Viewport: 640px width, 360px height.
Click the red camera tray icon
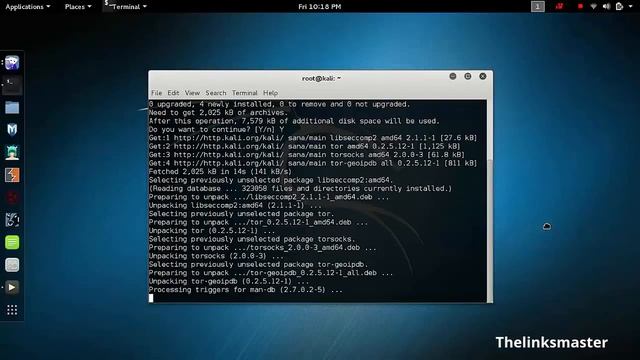point(559,7)
